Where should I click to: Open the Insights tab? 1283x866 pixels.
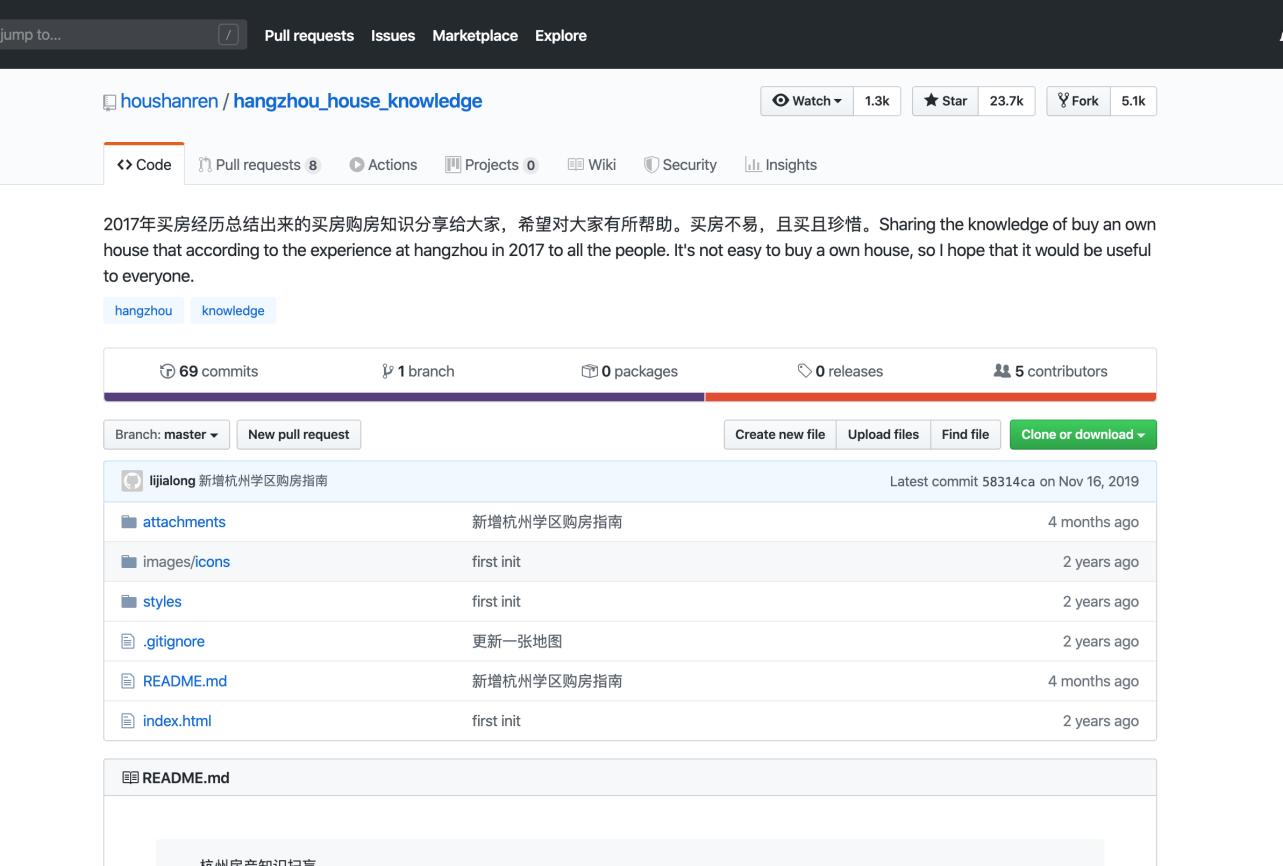pyautogui.click(x=780, y=165)
